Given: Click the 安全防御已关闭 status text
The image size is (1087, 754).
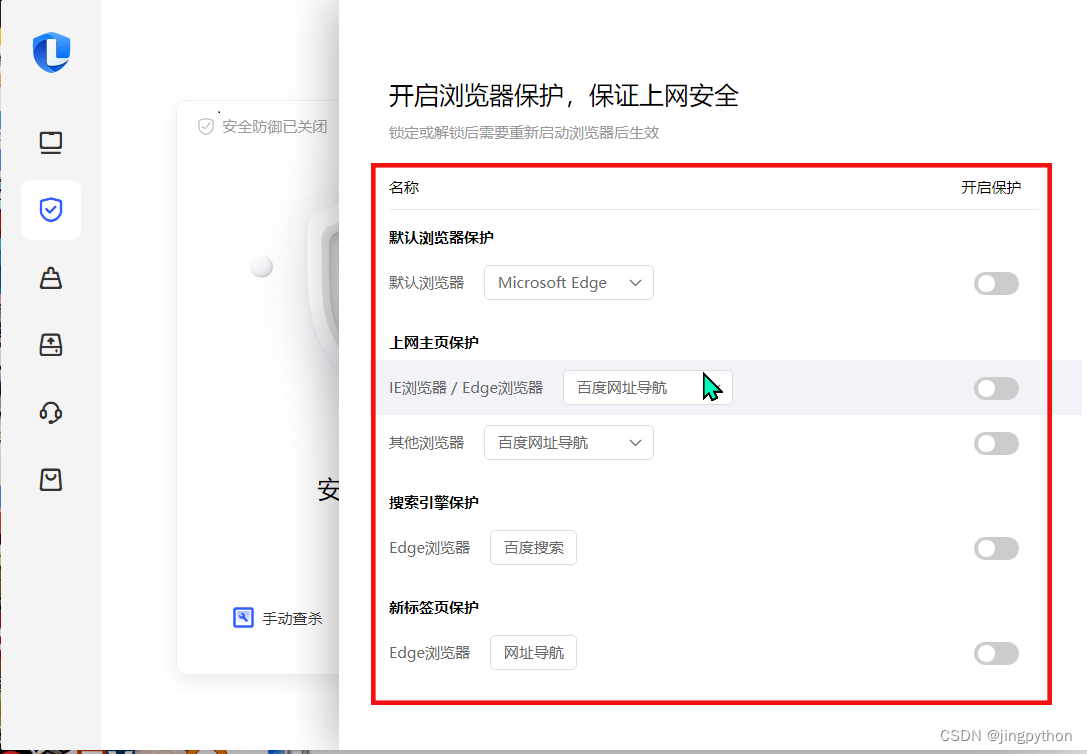Looking at the screenshot, I should 275,127.
